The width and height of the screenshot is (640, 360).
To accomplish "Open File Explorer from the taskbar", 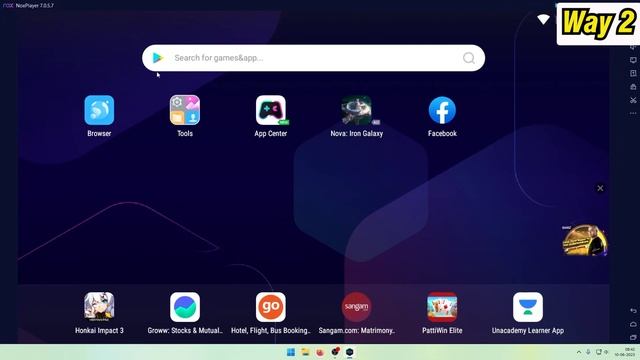I will point(305,352).
